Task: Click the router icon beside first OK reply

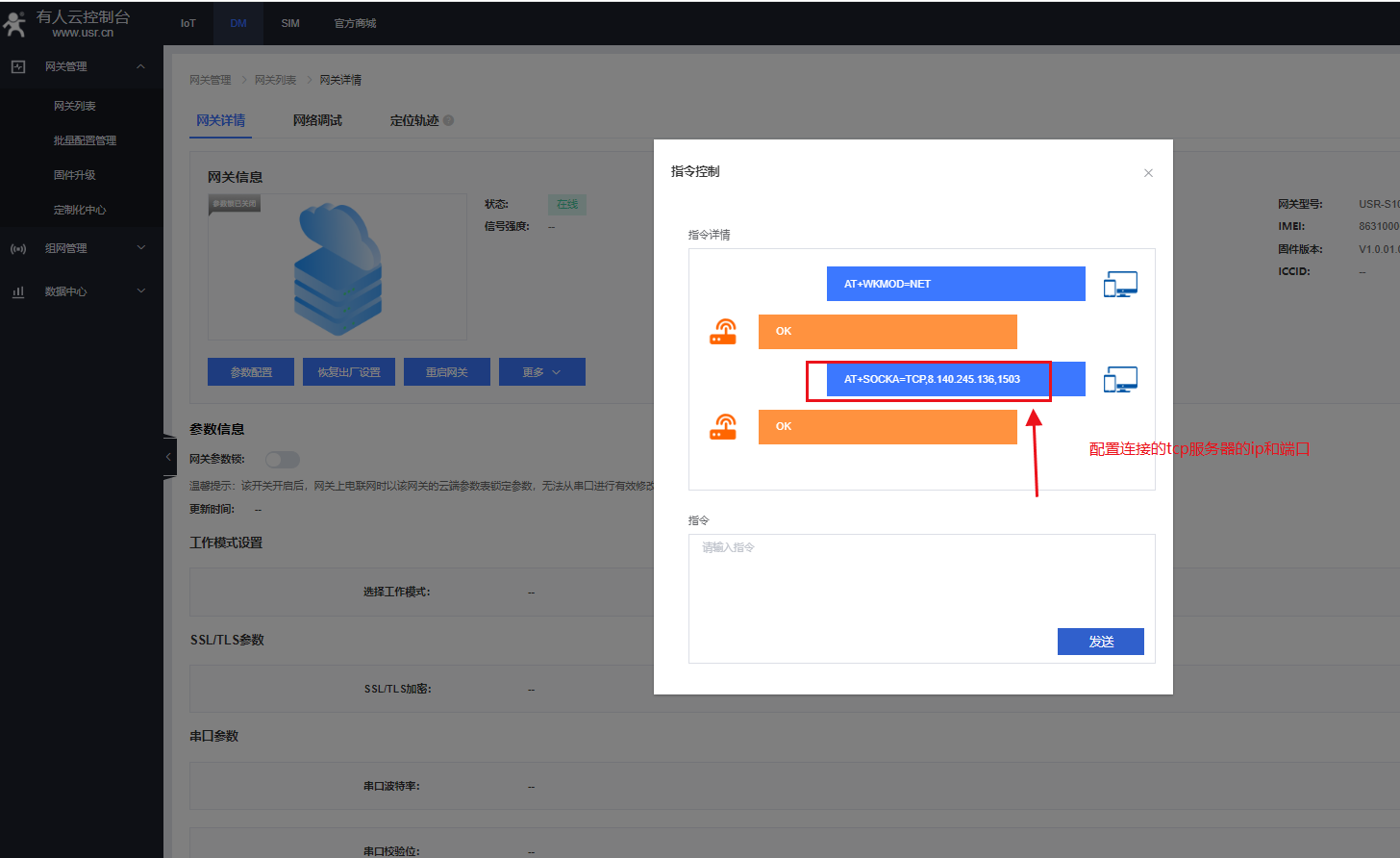Action: pyautogui.click(x=723, y=332)
